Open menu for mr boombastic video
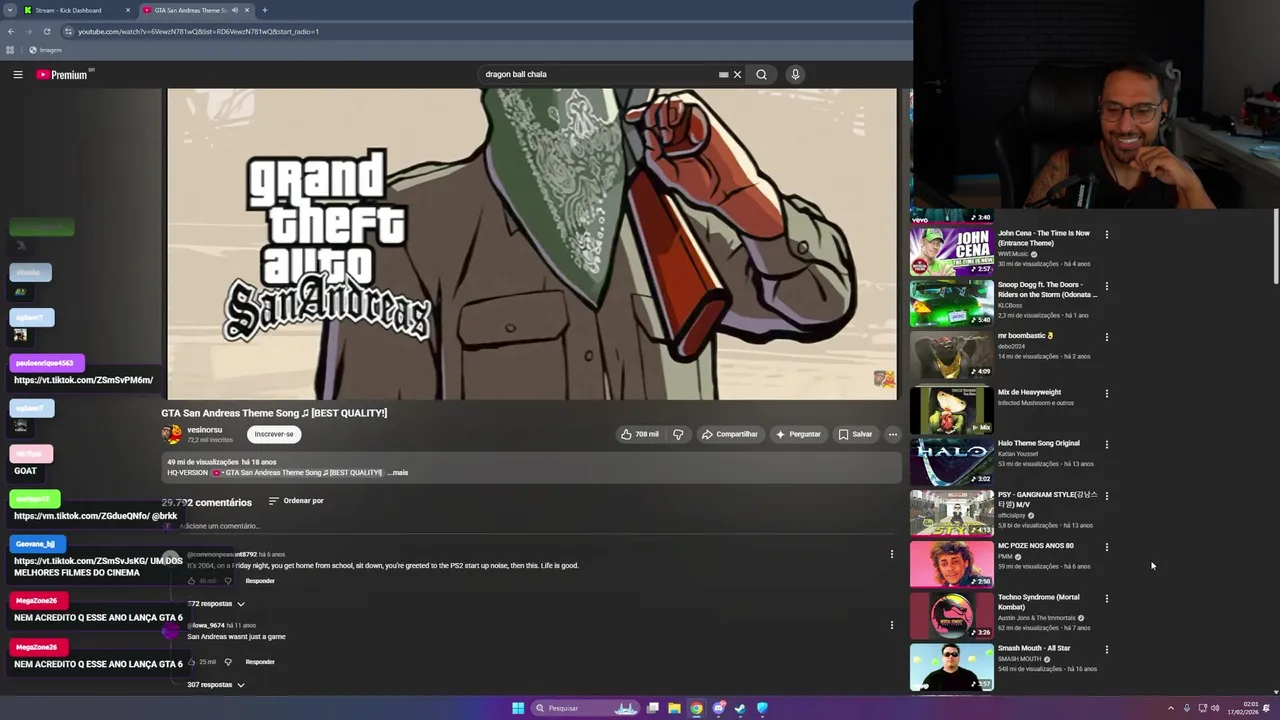The image size is (1280, 720). coord(1106,337)
